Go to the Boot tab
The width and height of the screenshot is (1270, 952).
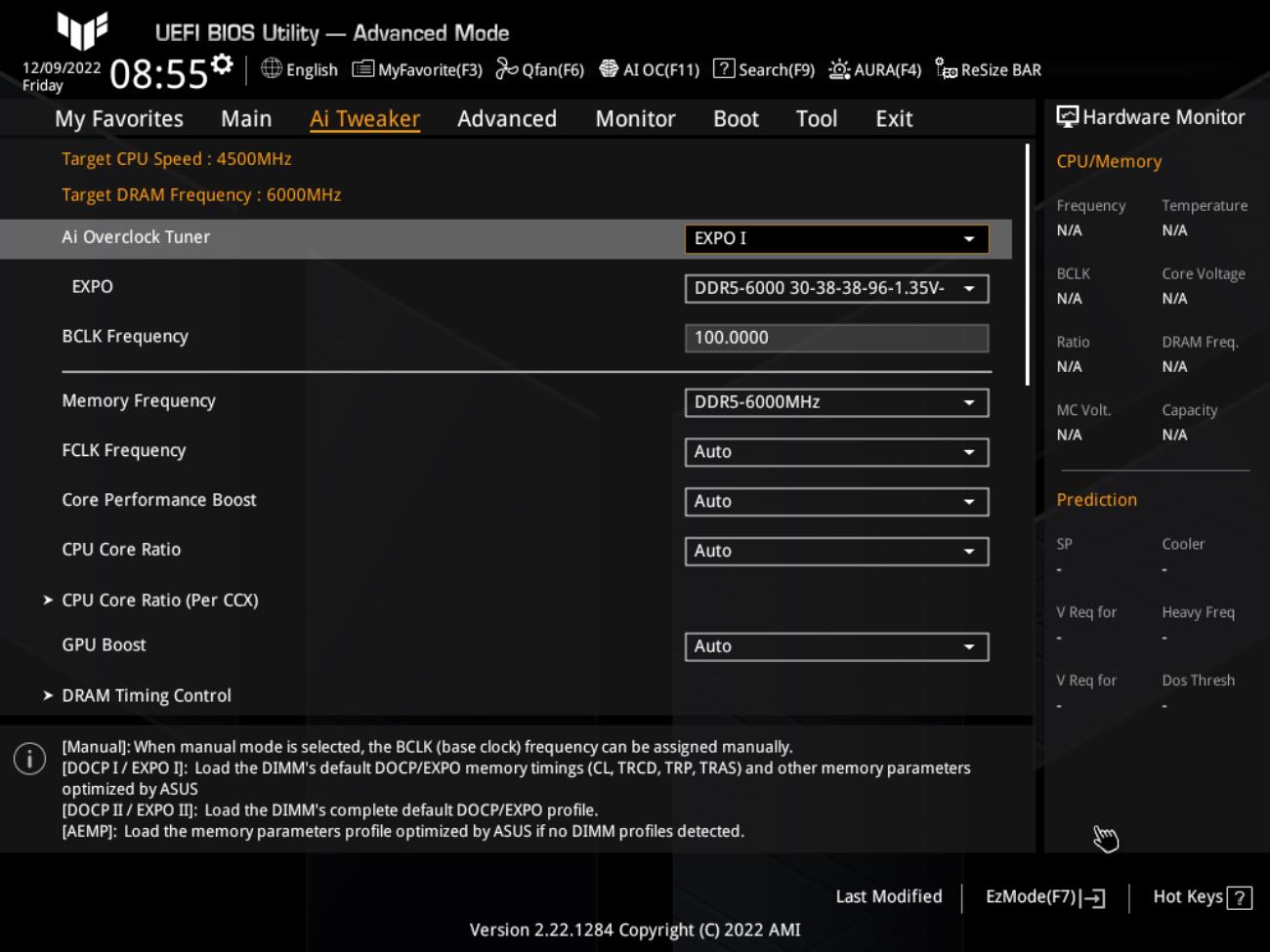736,119
